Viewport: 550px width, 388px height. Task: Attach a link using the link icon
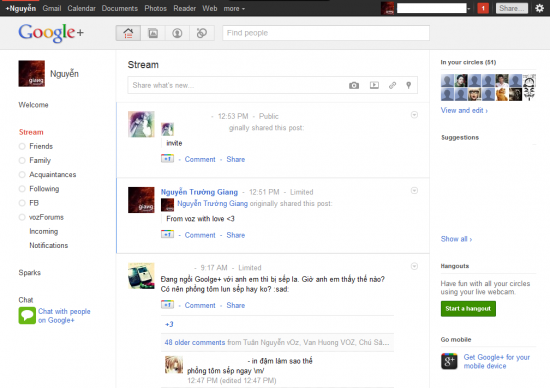[x=393, y=85]
